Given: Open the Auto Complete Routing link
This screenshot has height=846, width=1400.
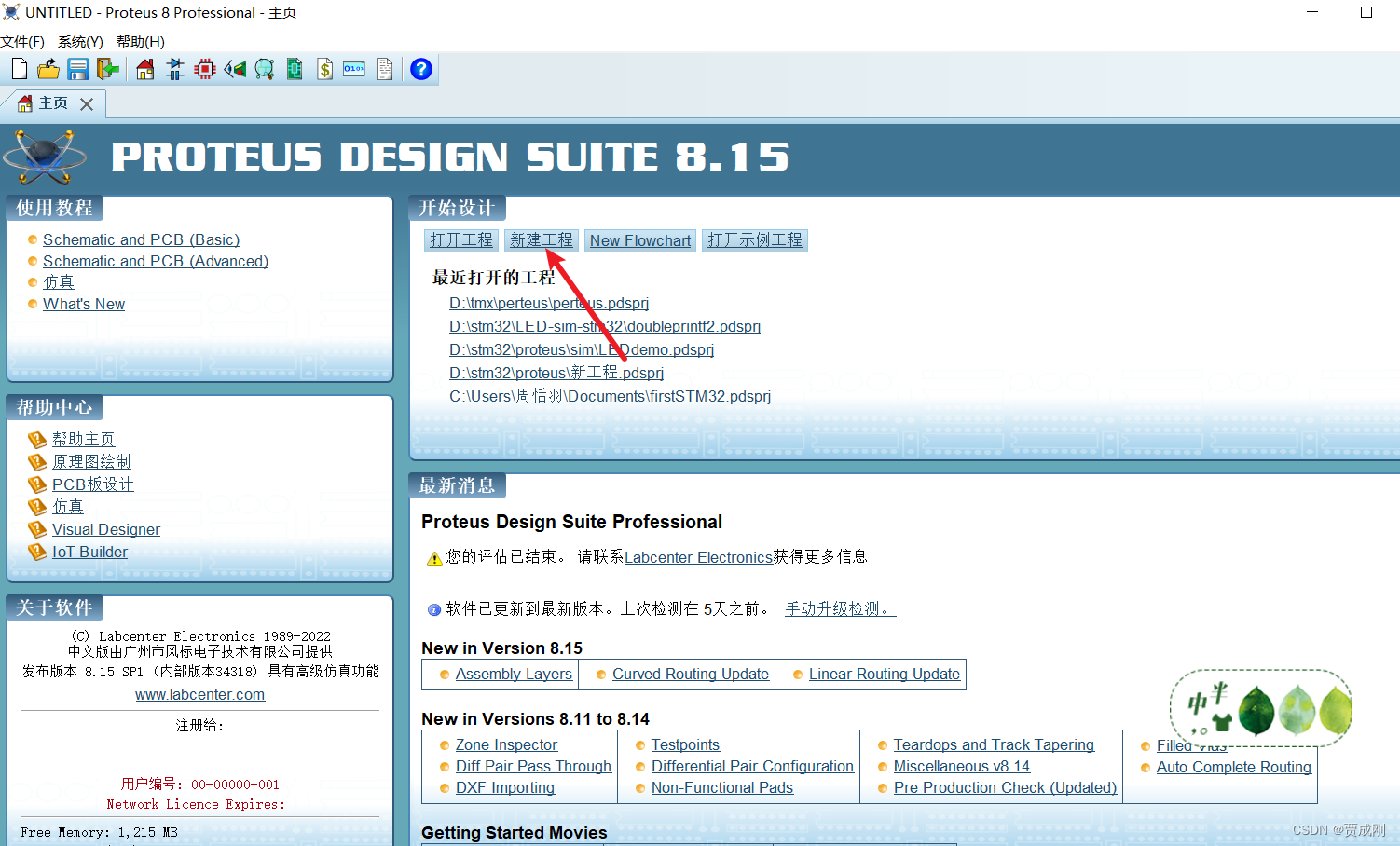Looking at the screenshot, I should [x=1234, y=767].
